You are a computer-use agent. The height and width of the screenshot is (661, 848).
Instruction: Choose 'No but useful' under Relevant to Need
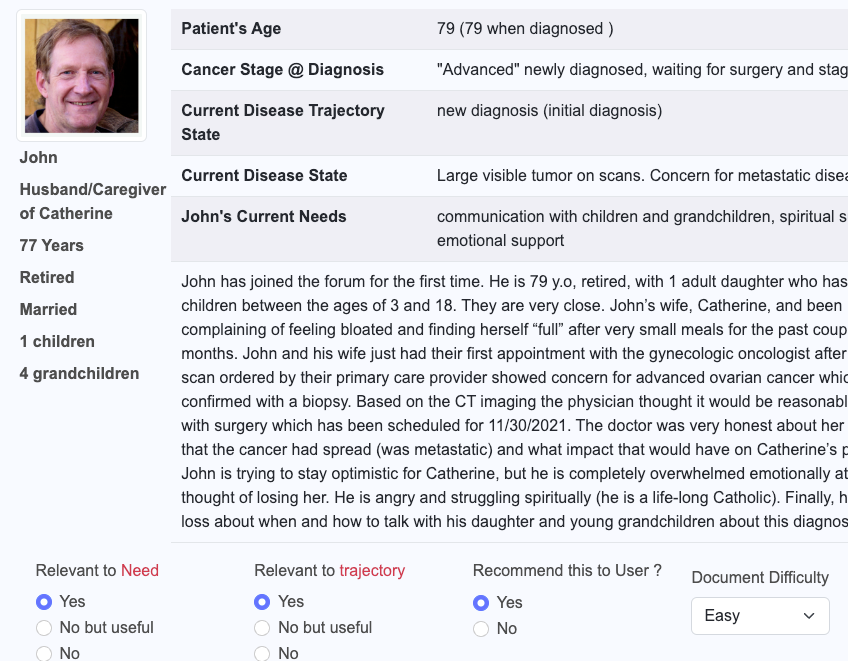click(x=44, y=627)
